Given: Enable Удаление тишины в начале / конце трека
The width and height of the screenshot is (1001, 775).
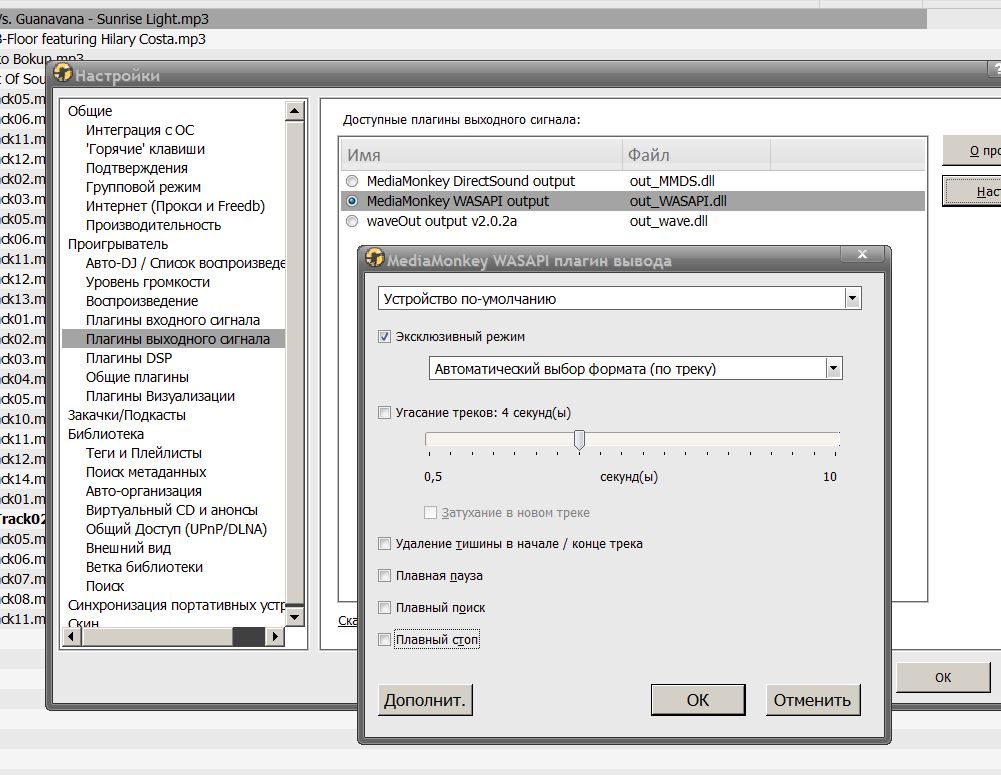Looking at the screenshot, I should tap(384, 544).
